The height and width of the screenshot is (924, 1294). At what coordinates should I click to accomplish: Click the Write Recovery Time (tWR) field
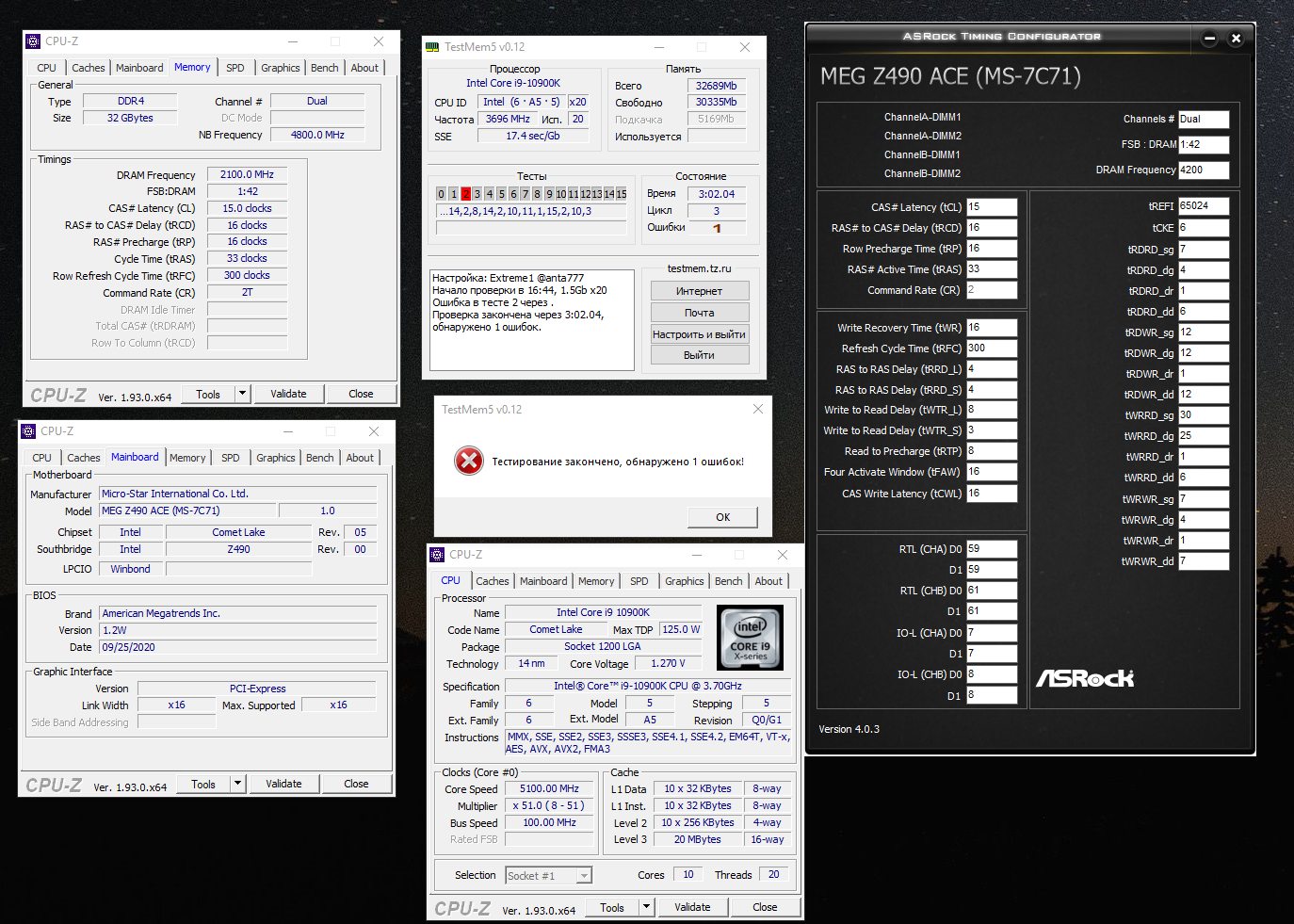point(992,328)
